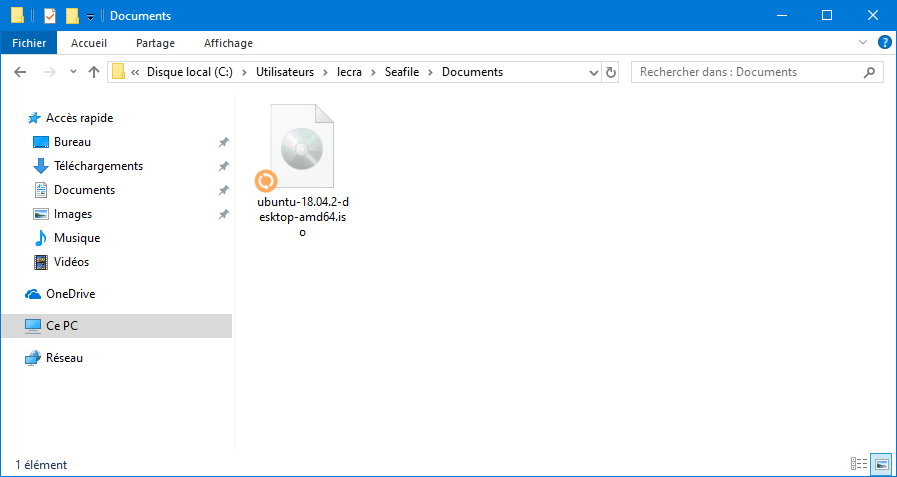897x477 pixels.
Task: Select Ce PC in the navigation pane
Action: click(117, 325)
